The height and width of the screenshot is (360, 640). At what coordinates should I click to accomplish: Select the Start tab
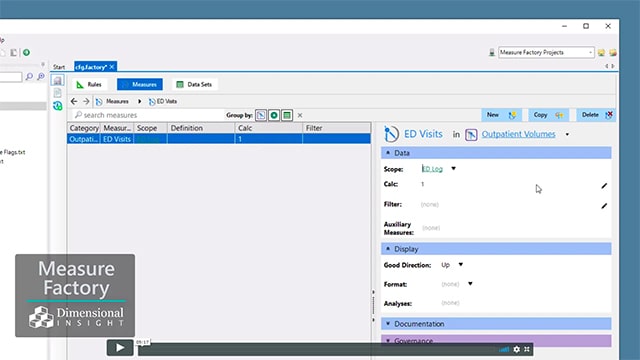coord(59,67)
